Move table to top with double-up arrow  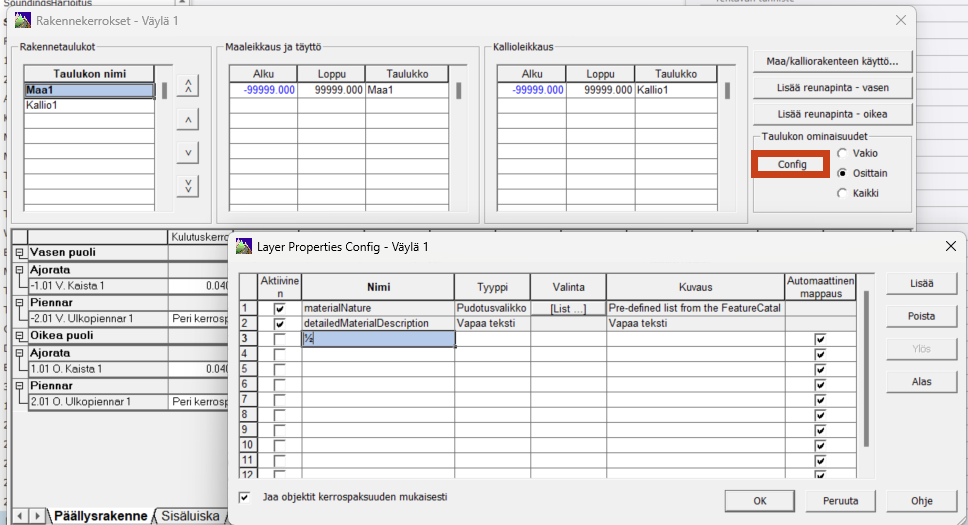[x=188, y=86]
